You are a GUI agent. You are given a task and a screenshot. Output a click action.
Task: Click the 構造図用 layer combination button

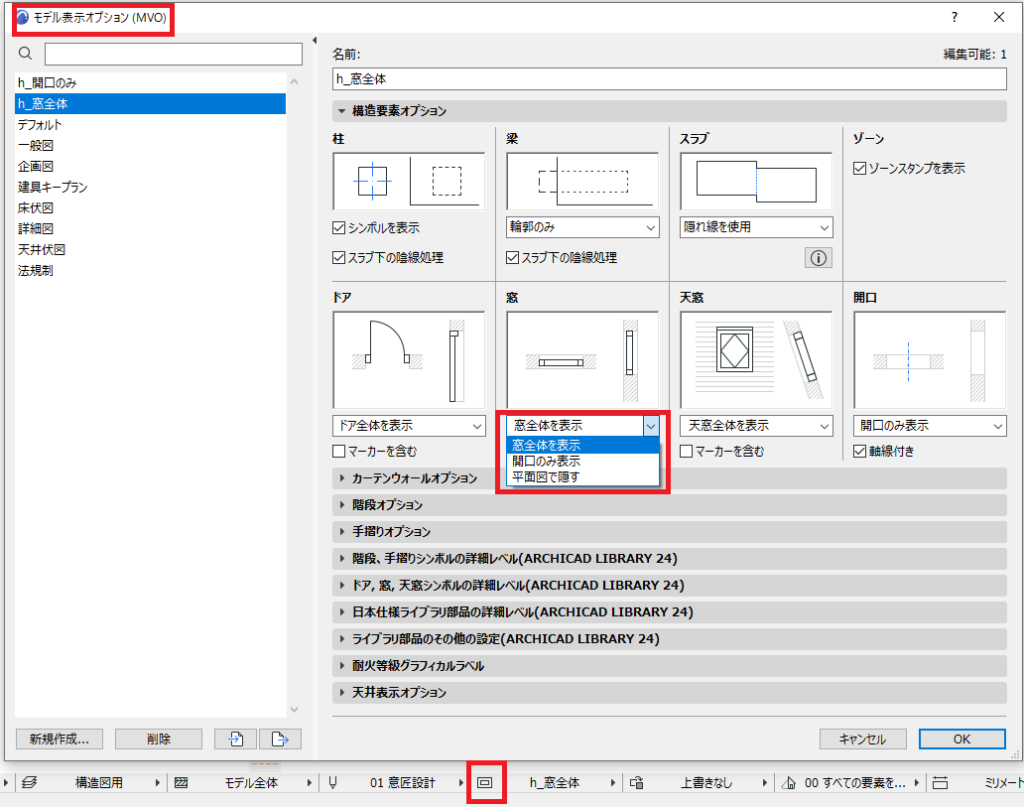[99, 782]
